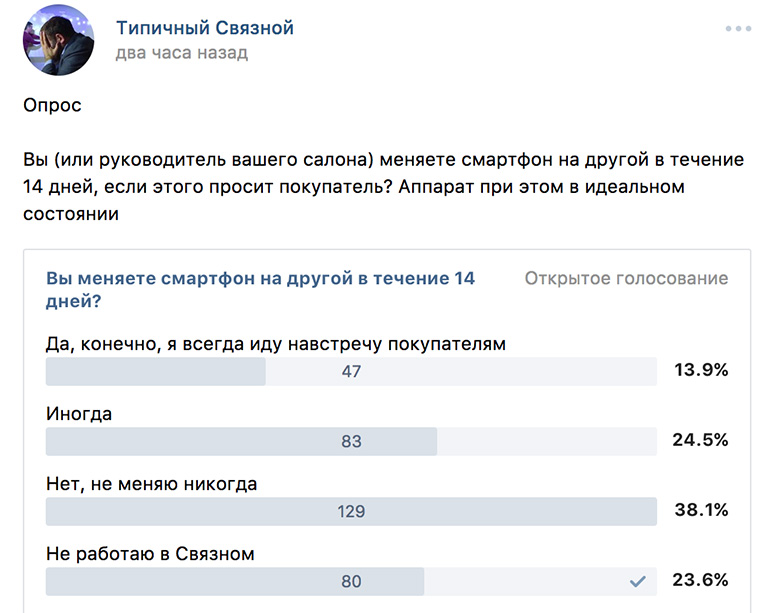The height and width of the screenshot is (613, 760).
Task: Choose the answer 'Нет, не меняю никогда'
Action: [x=152, y=484]
